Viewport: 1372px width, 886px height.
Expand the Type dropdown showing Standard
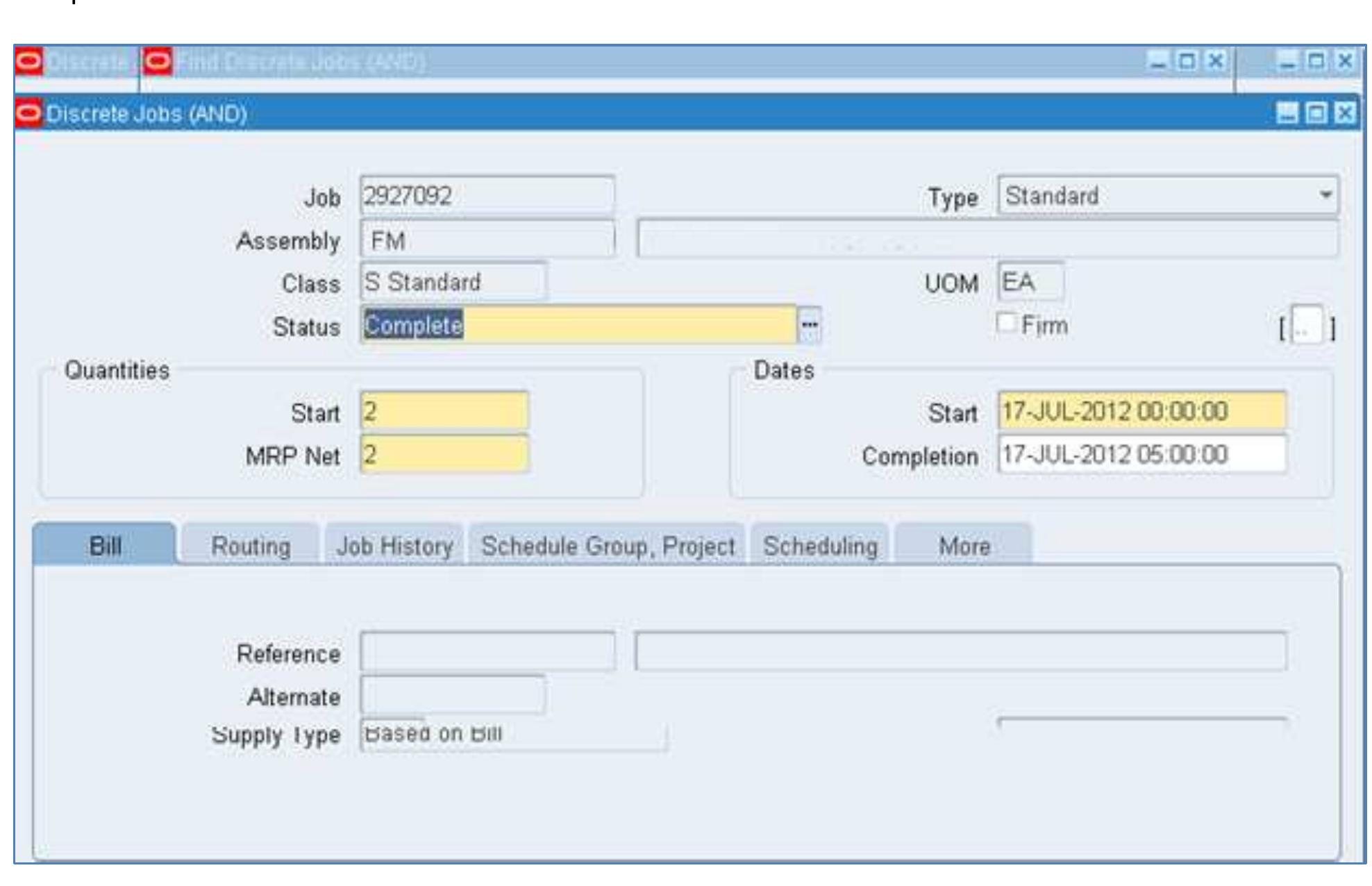[1325, 195]
